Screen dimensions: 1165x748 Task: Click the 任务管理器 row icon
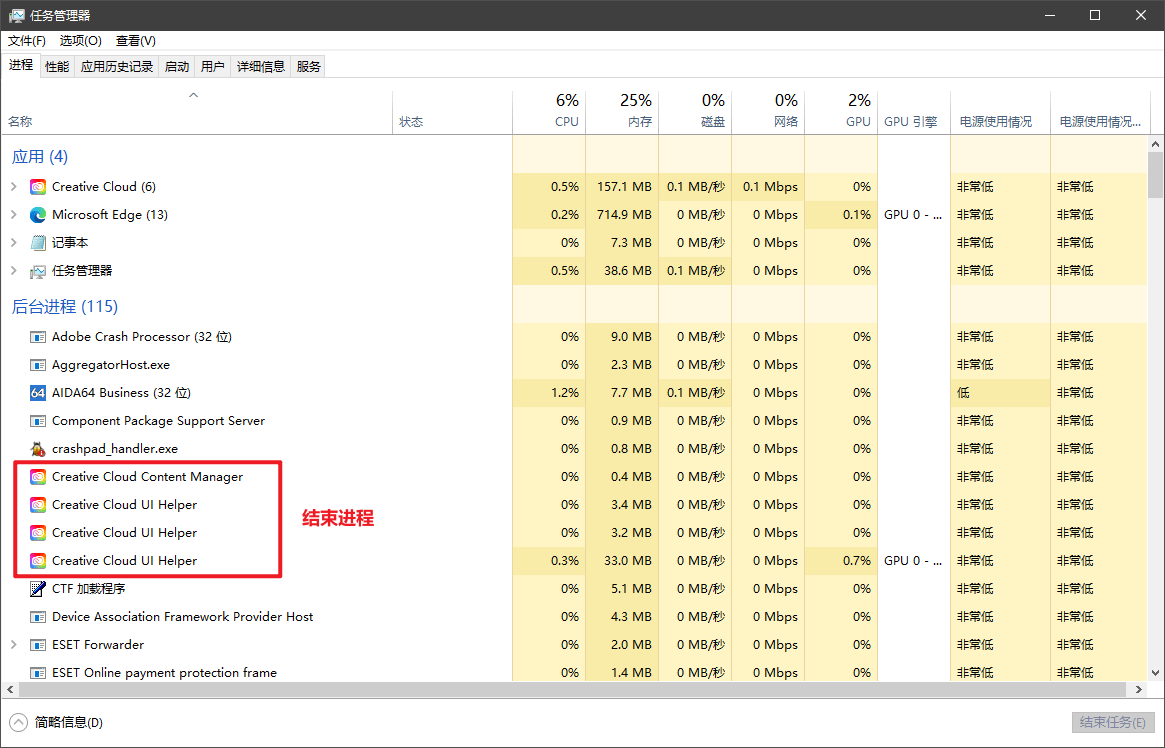pyautogui.click(x=38, y=271)
